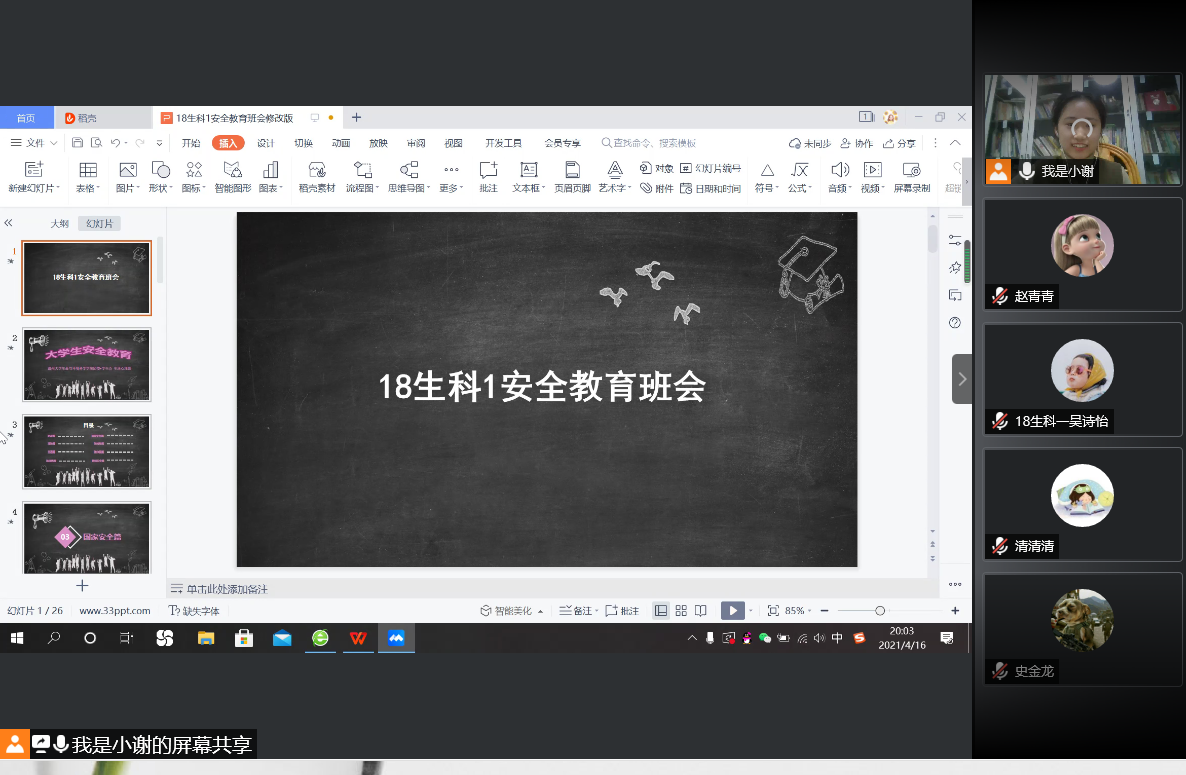The image size is (1186, 775).
Task: Select the second slide thumbnail 大学生安全教育
Action: 86,365
